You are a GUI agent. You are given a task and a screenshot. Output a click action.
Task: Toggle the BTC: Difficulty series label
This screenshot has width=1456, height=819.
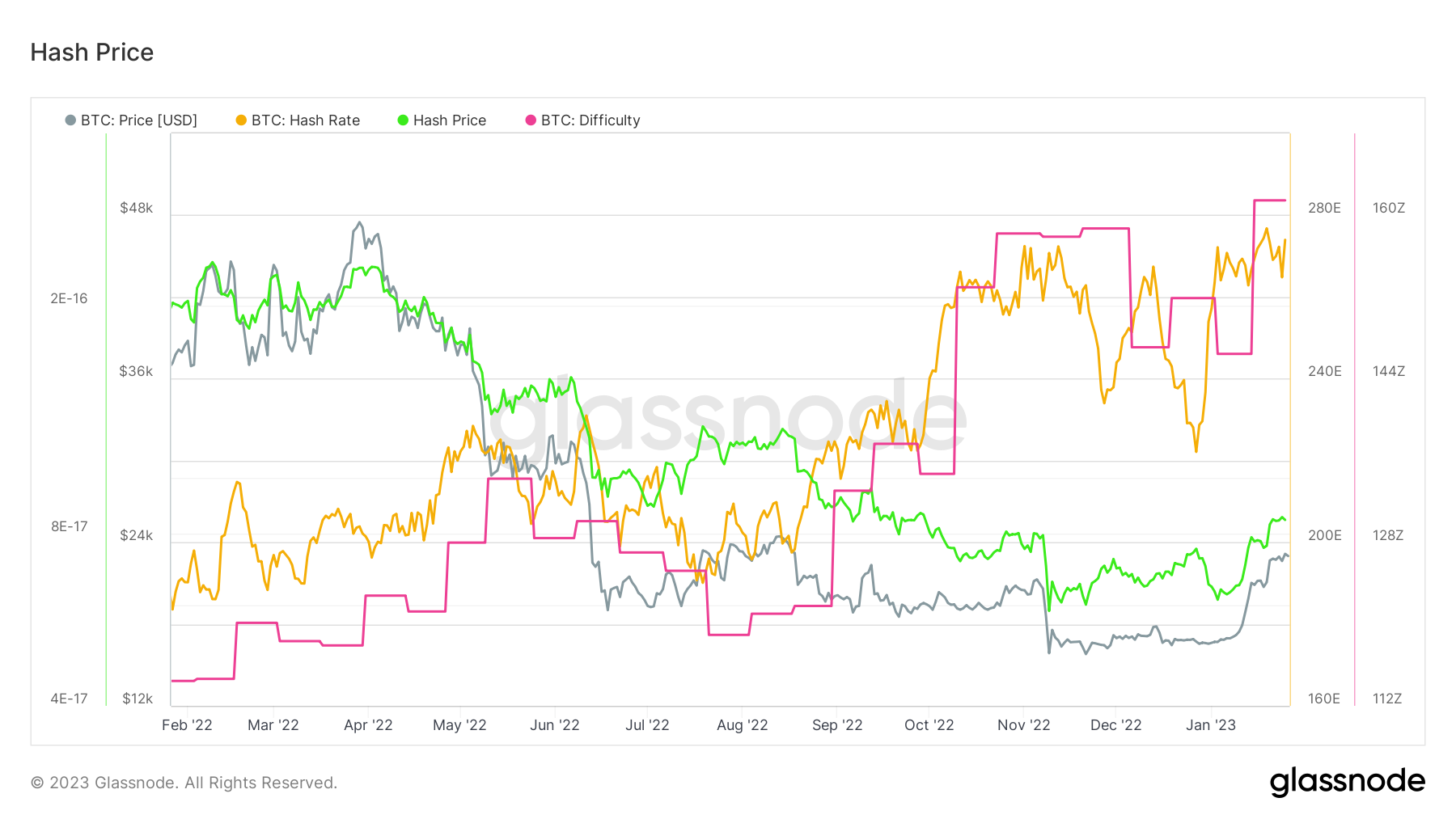590,120
